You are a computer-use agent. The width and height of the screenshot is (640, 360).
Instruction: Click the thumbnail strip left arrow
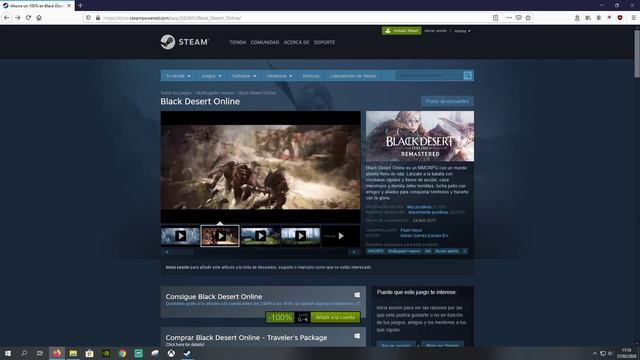click(166, 252)
